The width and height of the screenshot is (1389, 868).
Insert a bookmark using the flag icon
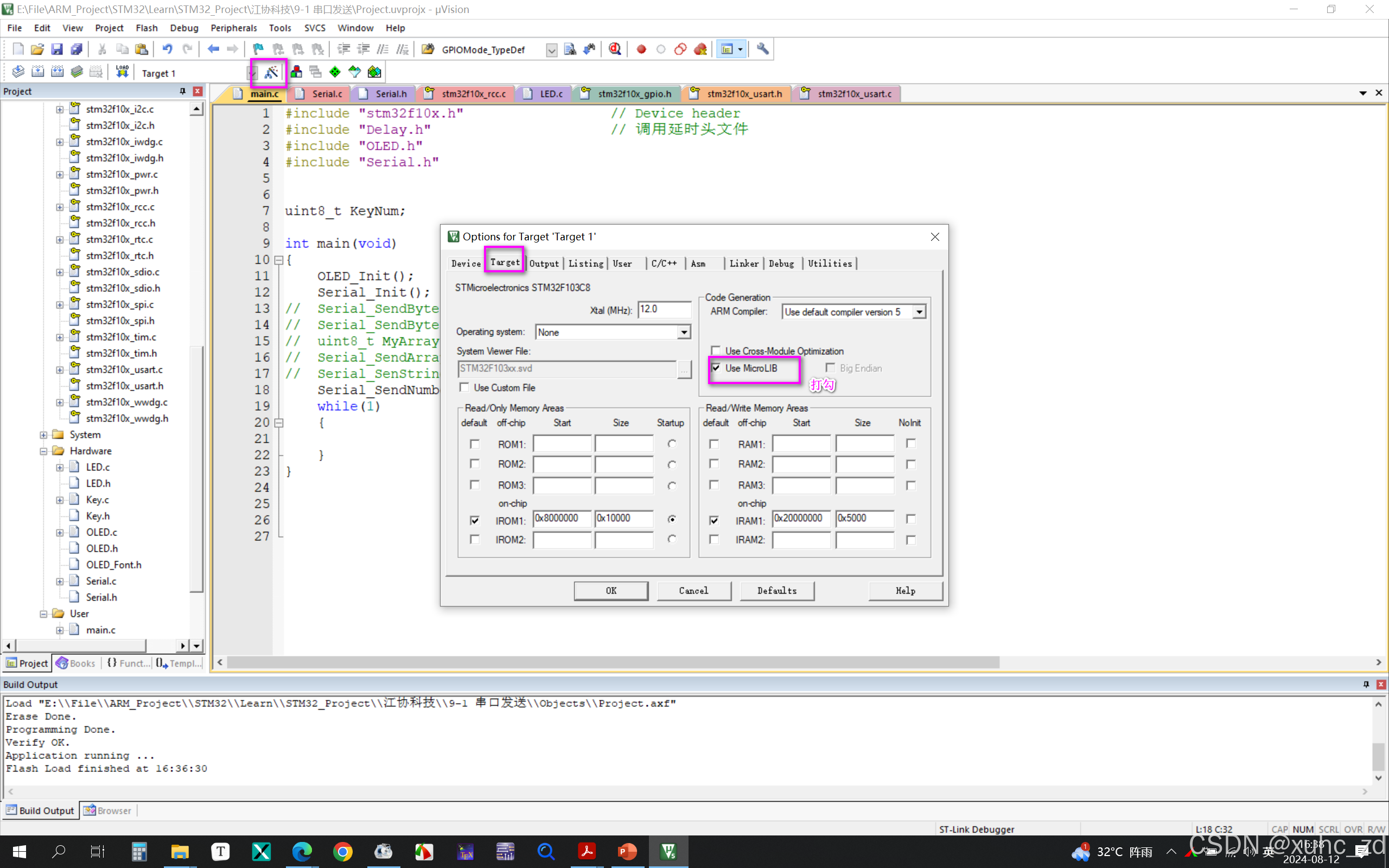[258, 49]
